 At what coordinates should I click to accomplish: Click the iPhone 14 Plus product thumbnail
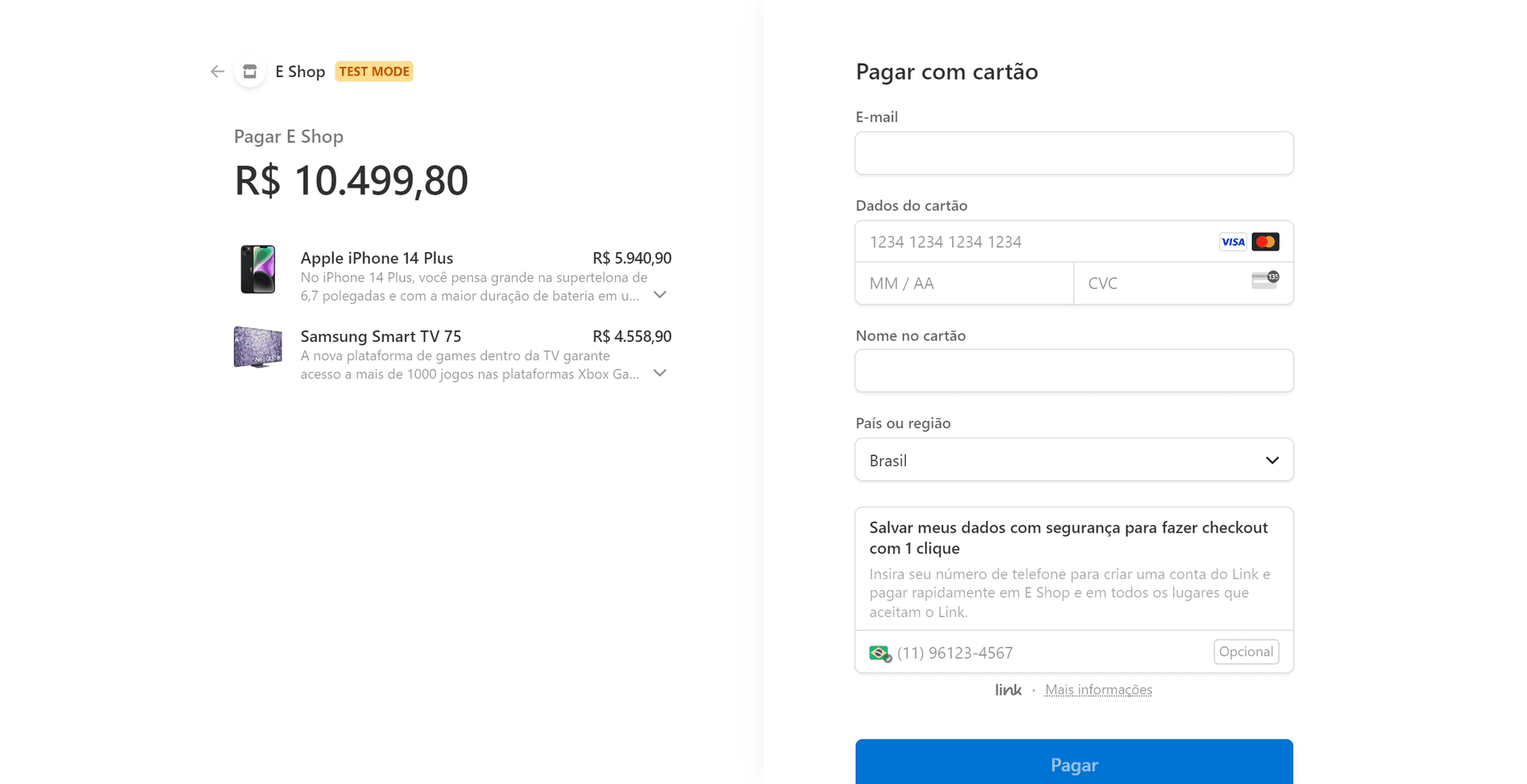point(258,270)
